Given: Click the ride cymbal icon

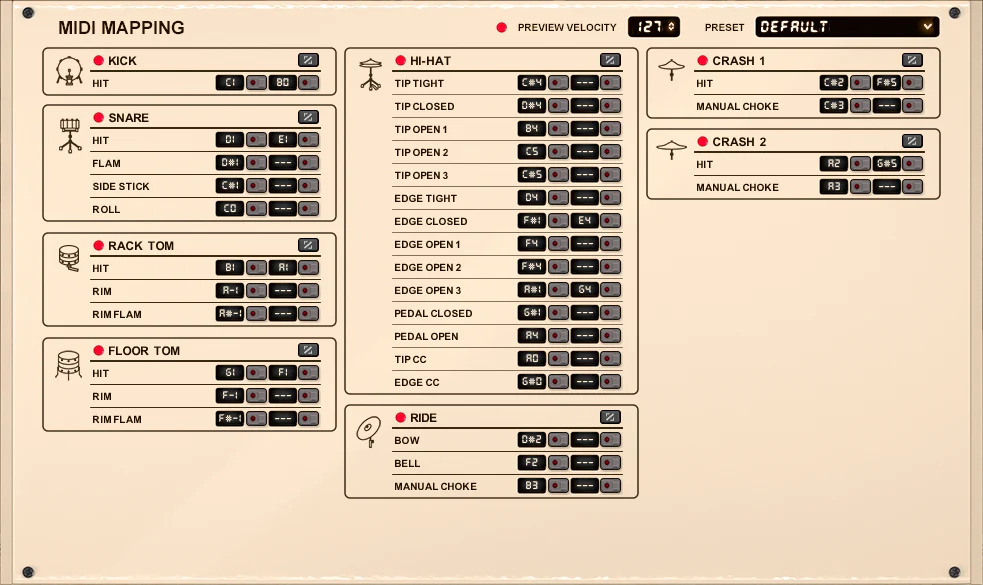Looking at the screenshot, I should (369, 430).
